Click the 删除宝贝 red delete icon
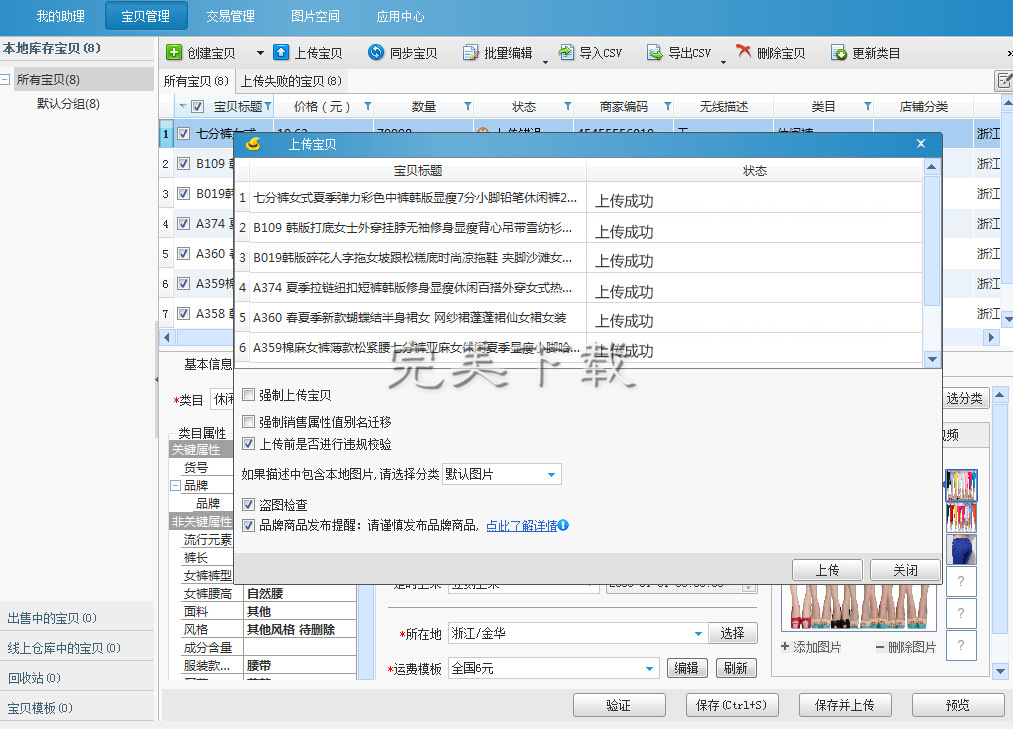 (x=744, y=51)
